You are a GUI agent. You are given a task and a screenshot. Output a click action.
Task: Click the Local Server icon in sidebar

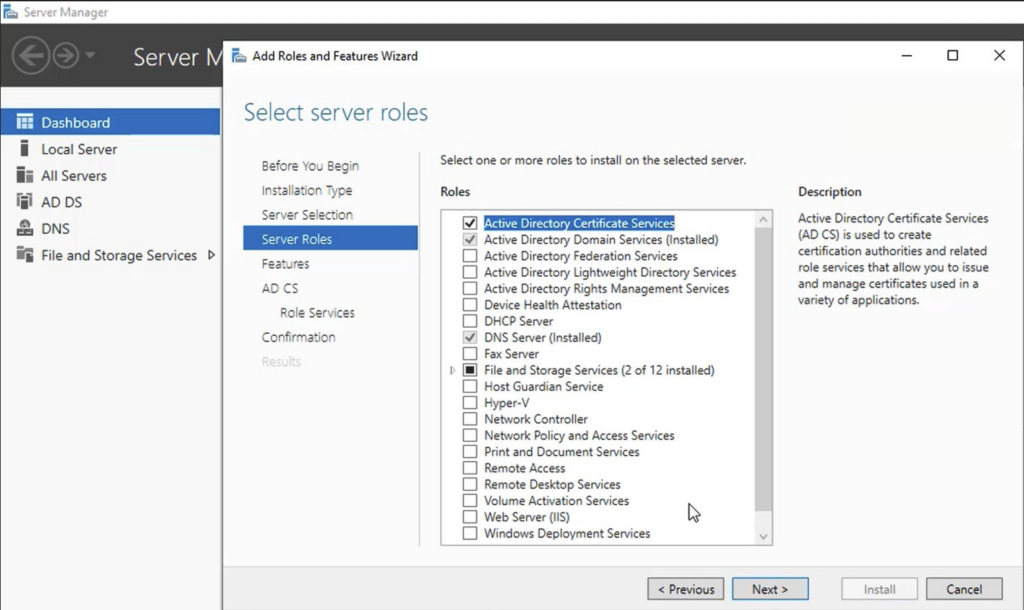pyautogui.click(x=25, y=148)
